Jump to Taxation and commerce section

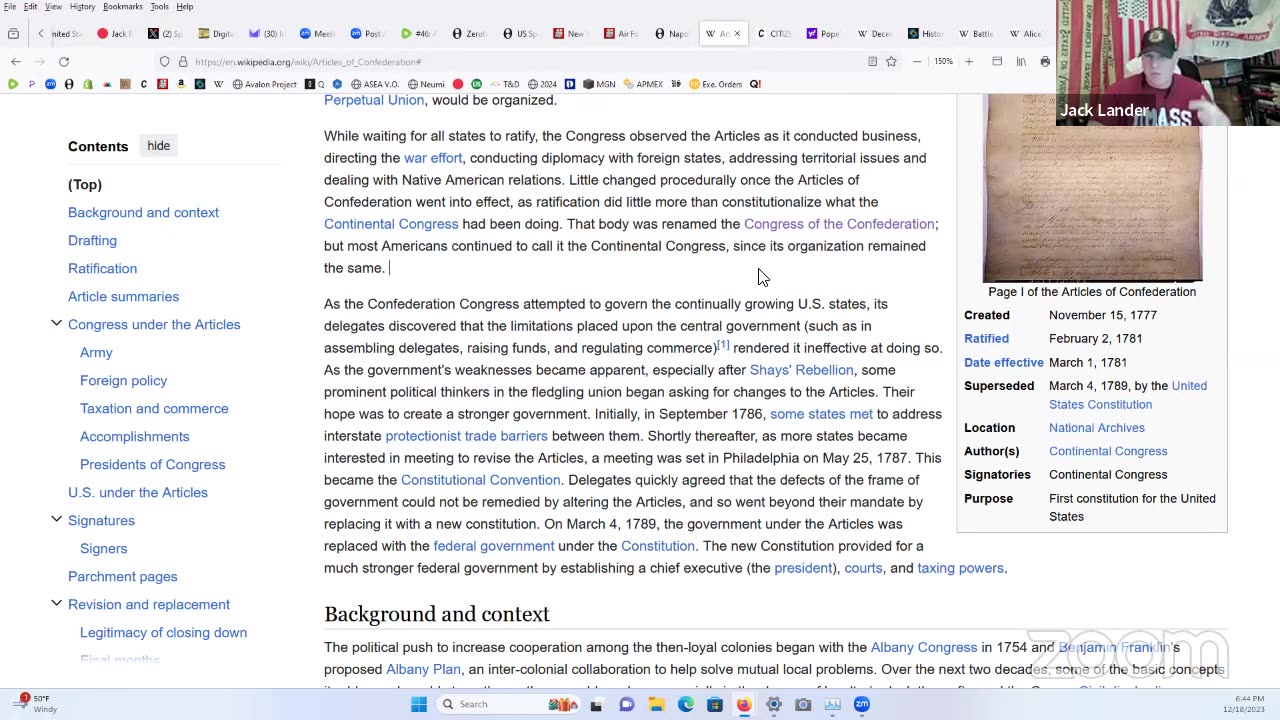pyautogui.click(x=154, y=408)
